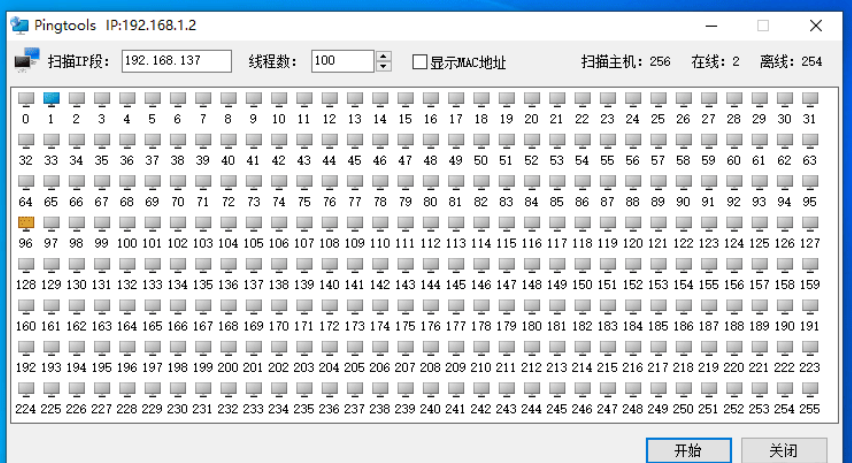Click the 线程数 value field showing 100
Image resolution: width=852 pixels, height=463 pixels.
pyautogui.click(x=343, y=61)
